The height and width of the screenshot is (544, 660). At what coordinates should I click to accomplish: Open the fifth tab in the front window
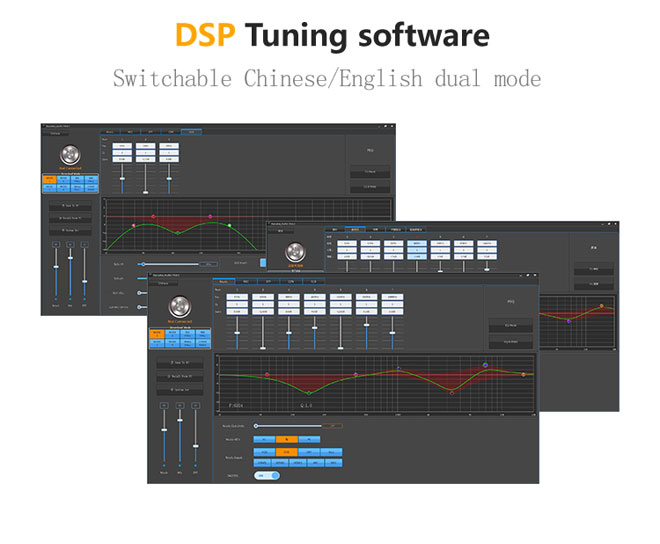click(x=314, y=281)
